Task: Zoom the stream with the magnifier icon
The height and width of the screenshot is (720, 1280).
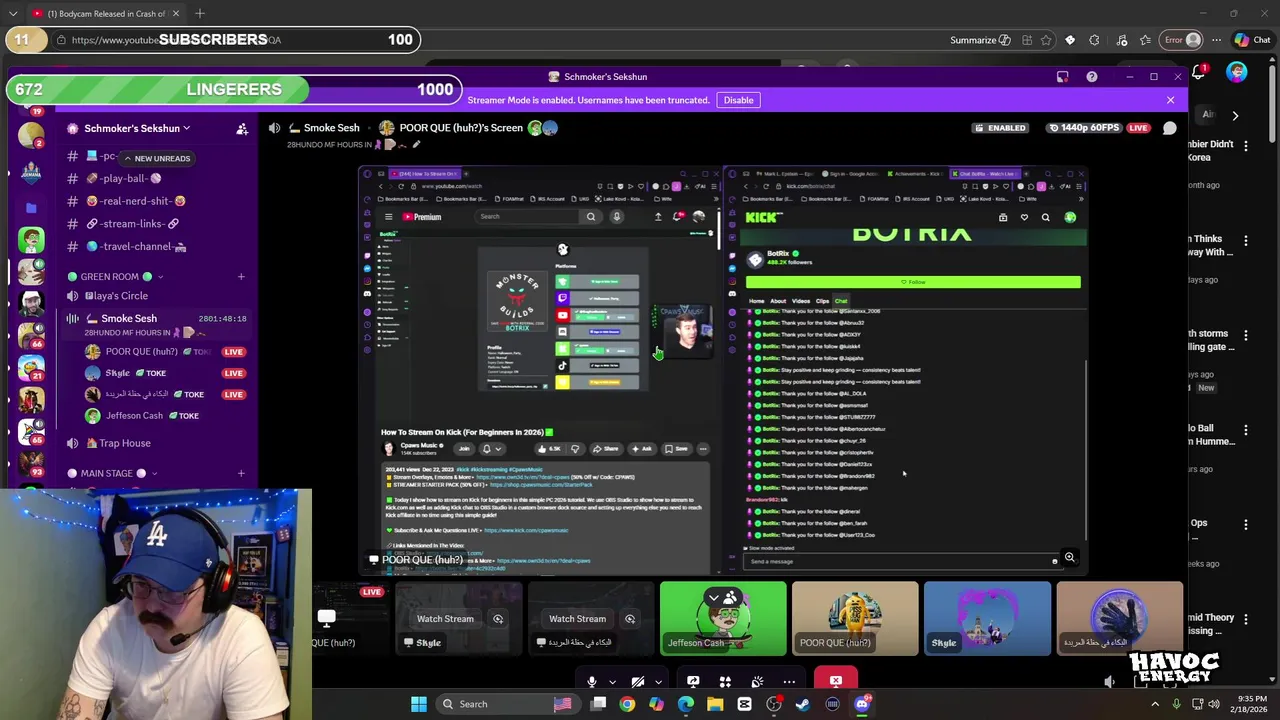Action: pyautogui.click(x=1069, y=558)
